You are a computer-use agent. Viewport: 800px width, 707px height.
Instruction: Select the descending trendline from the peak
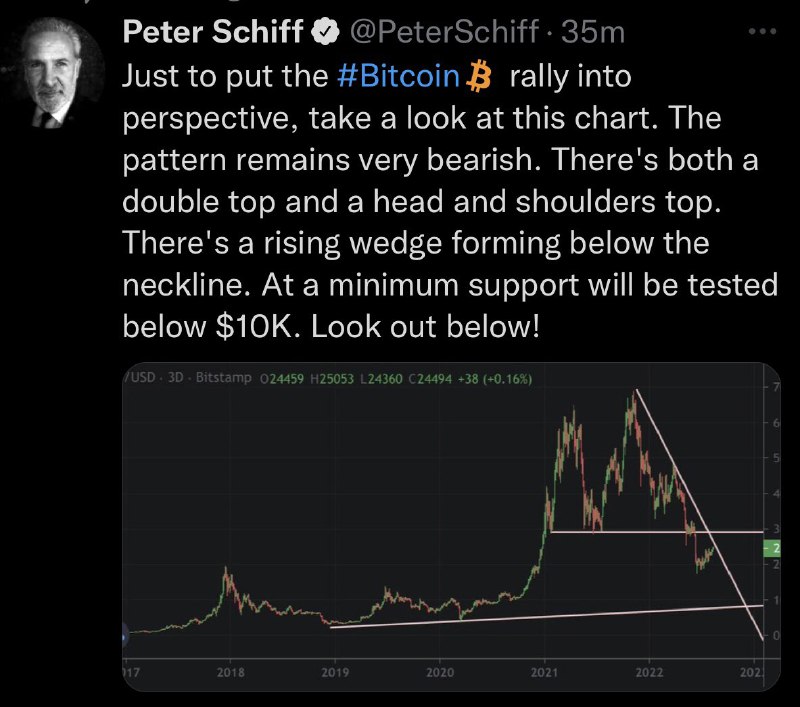click(x=699, y=514)
